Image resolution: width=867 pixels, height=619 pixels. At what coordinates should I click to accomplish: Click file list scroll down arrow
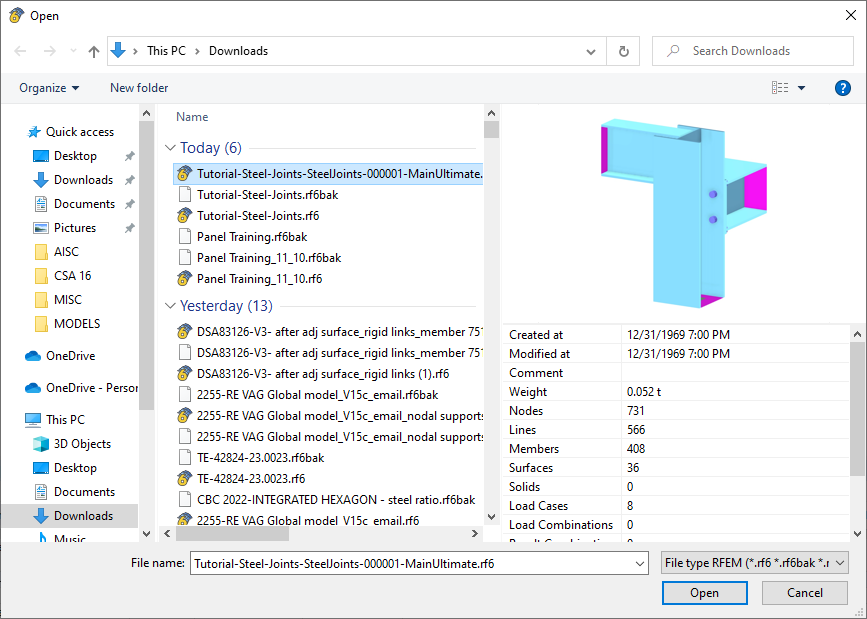coord(491,517)
